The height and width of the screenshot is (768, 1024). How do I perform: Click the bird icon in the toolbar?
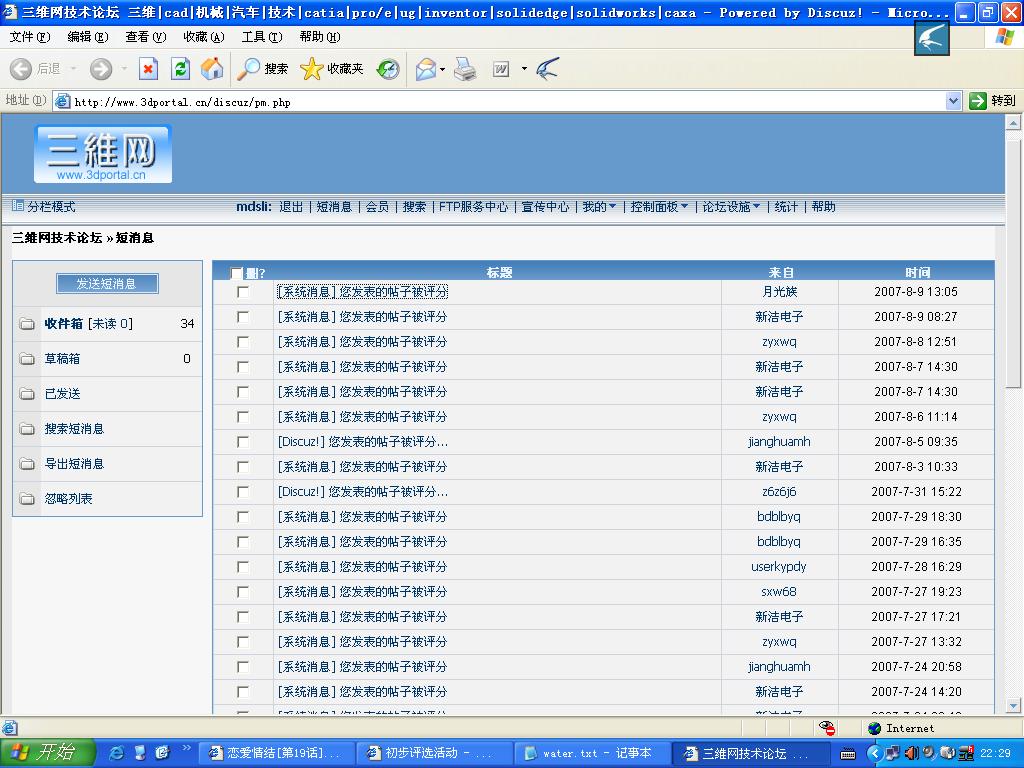[x=547, y=69]
